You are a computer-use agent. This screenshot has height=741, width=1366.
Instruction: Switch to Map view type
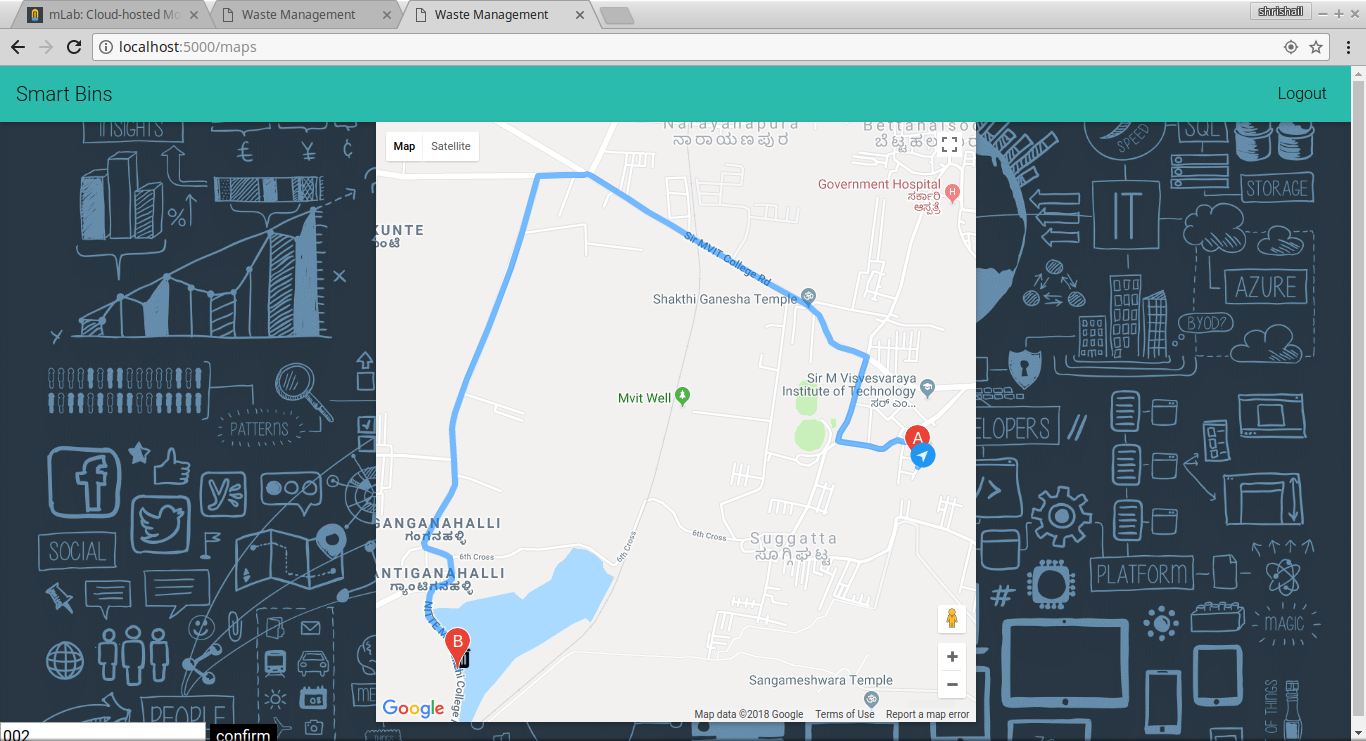coord(404,146)
